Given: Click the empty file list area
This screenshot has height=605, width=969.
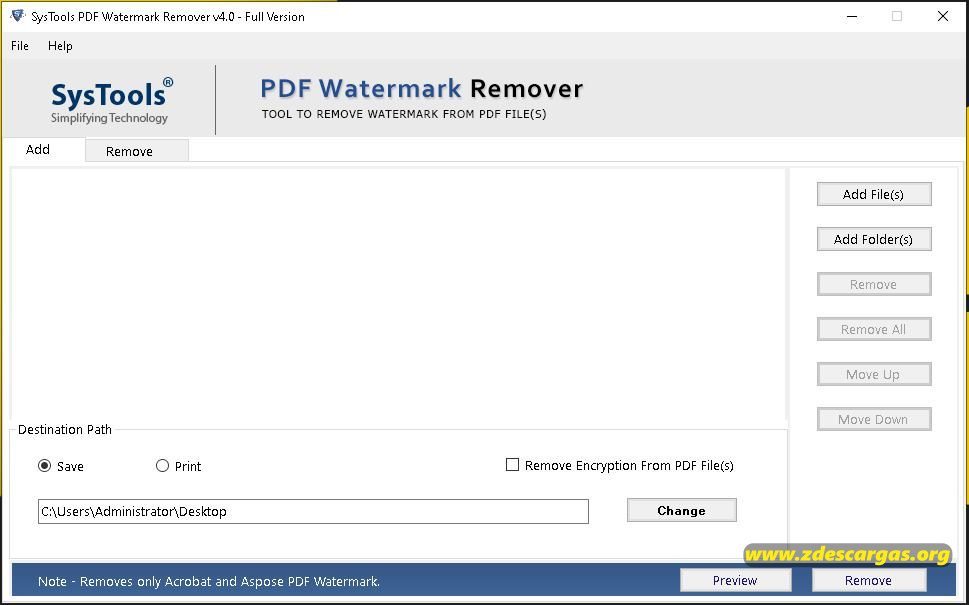Looking at the screenshot, I should (x=398, y=295).
